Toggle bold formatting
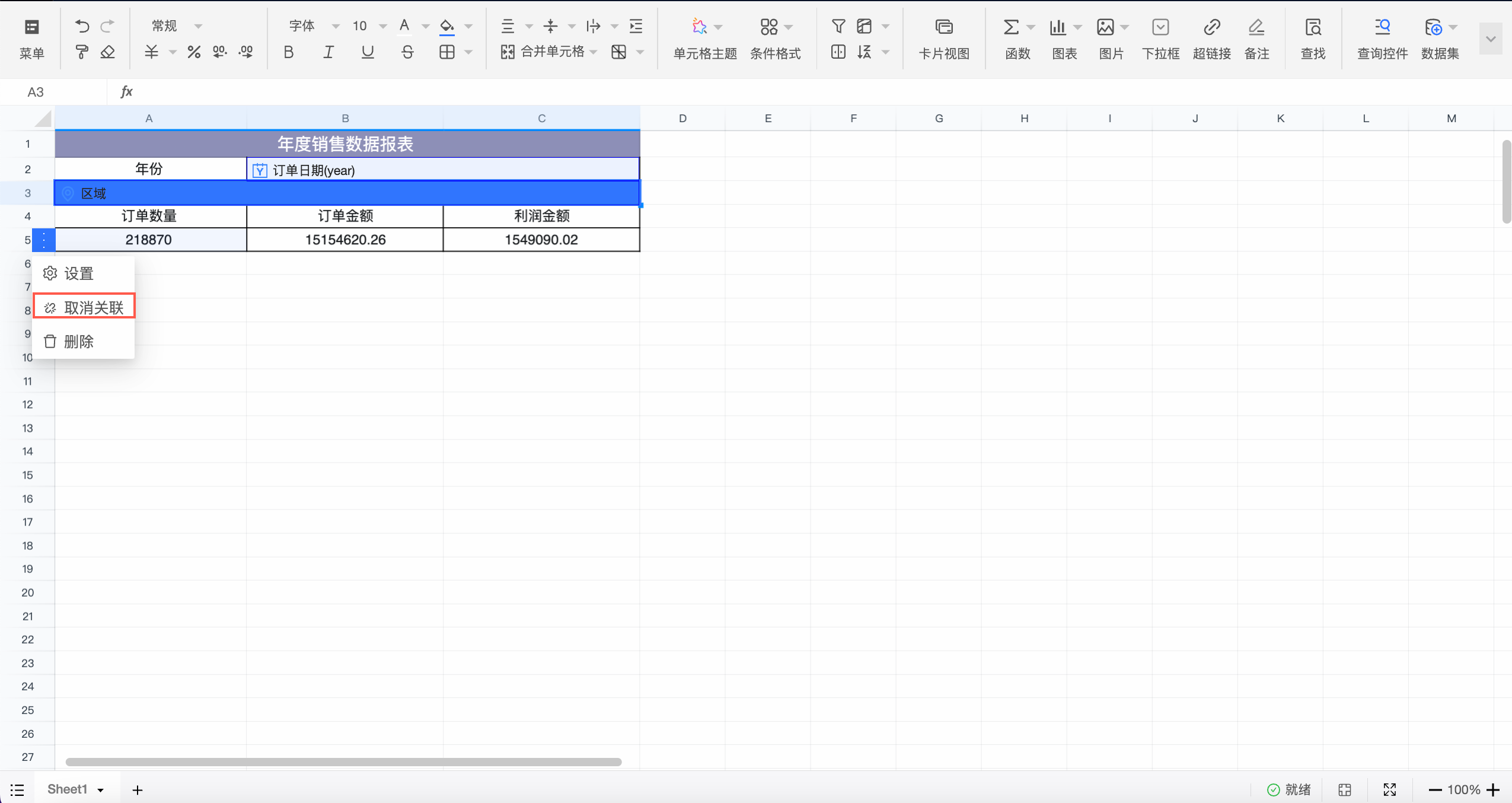This screenshot has height=803, width=1512. [289, 53]
